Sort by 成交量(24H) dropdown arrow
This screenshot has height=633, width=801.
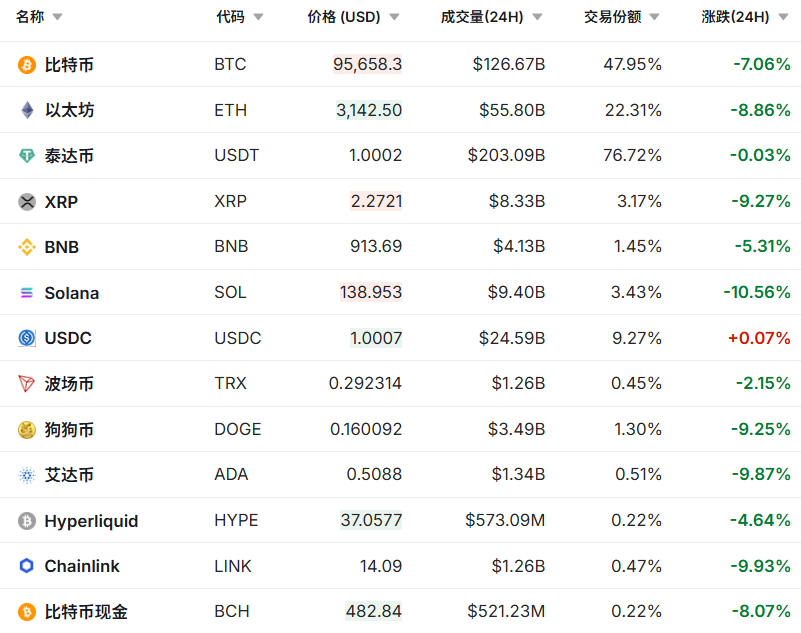tap(537, 17)
